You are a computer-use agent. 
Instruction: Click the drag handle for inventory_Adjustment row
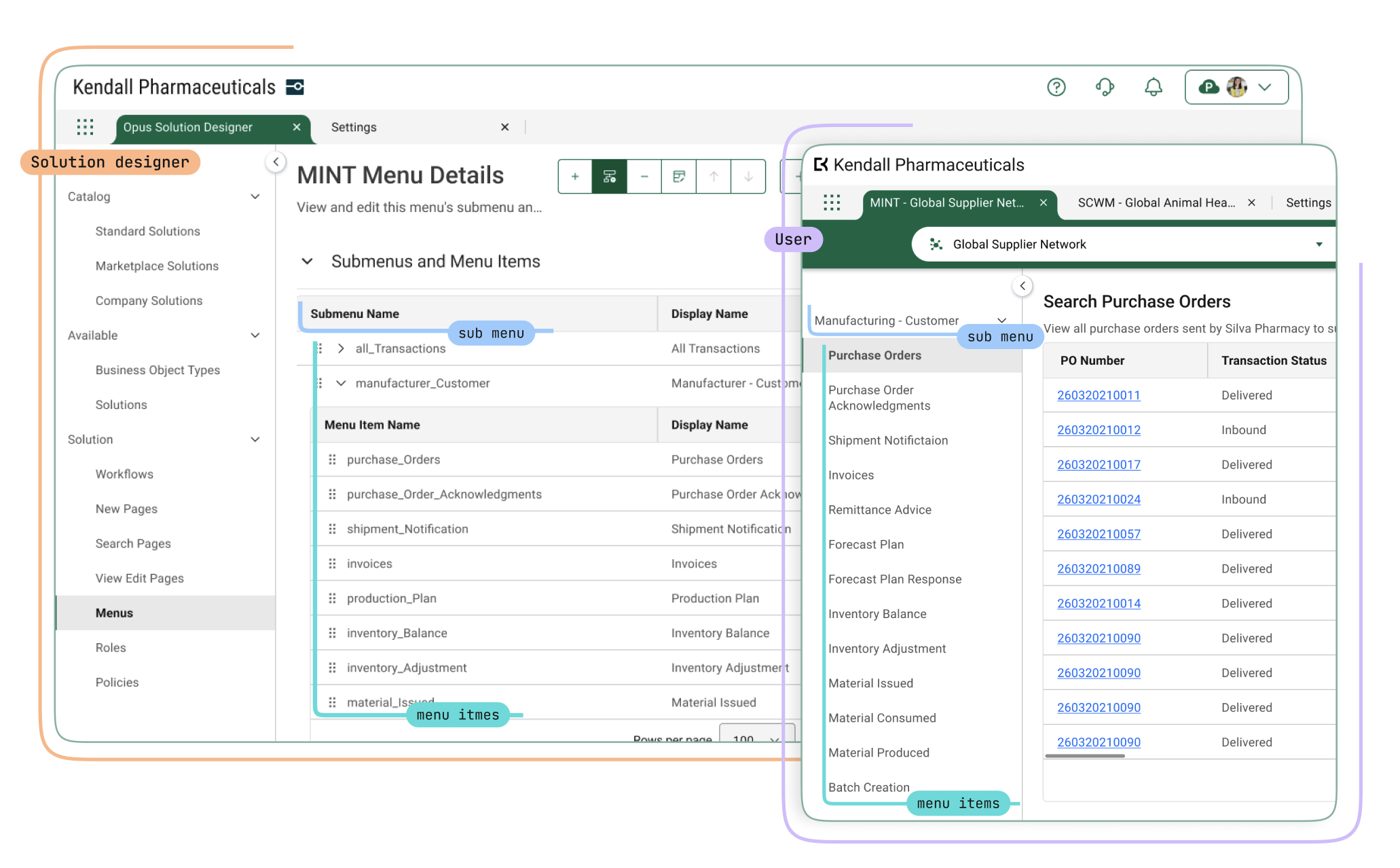(332, 668)
